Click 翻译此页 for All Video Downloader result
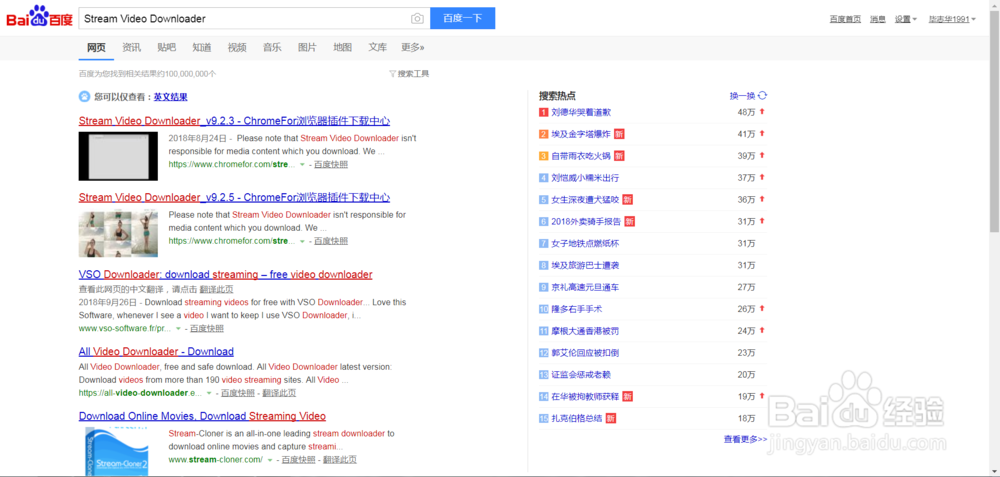 coord(279,393)
